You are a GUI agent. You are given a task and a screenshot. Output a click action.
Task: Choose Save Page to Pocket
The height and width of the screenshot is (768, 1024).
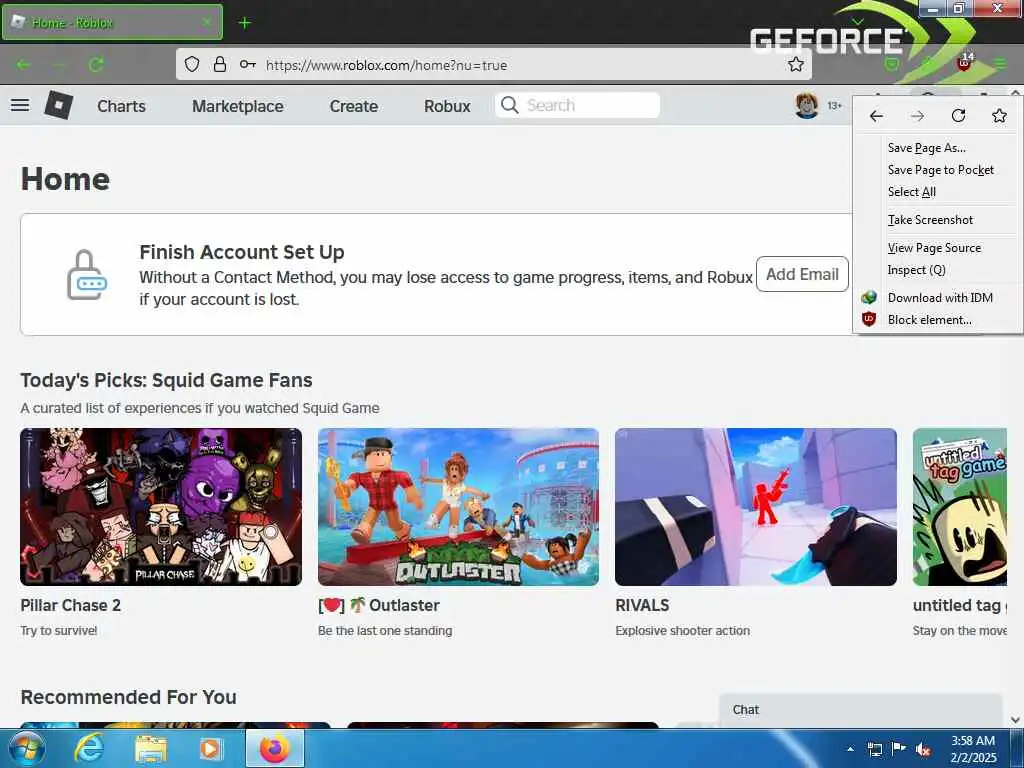point(940,170)
